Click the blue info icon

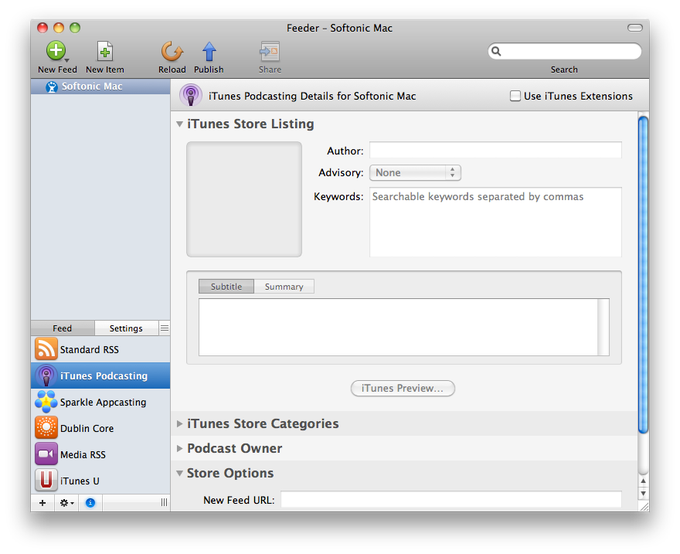click(90, 503)
